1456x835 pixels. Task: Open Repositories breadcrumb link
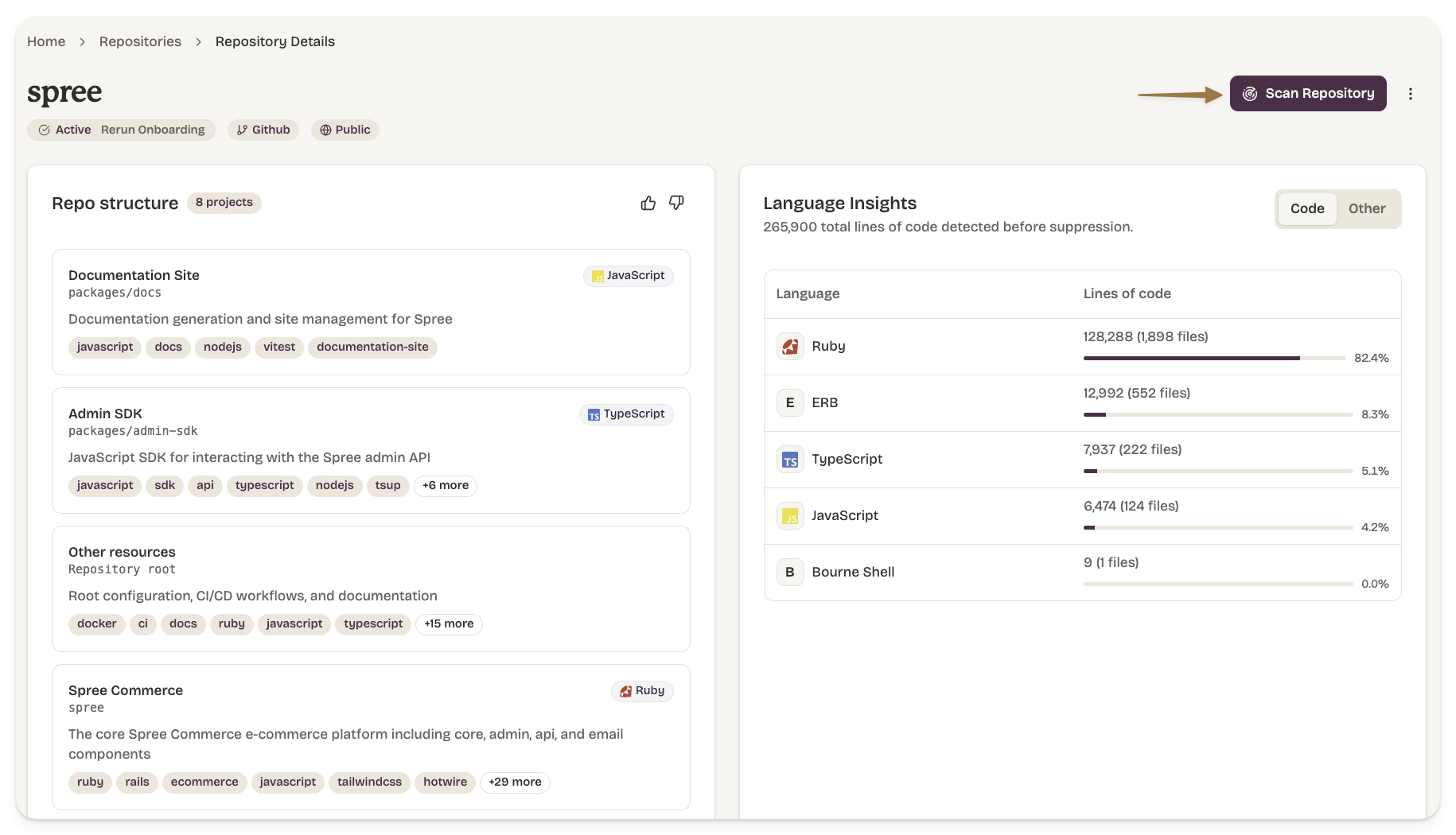pyautogui.click(x=140, y=41)
